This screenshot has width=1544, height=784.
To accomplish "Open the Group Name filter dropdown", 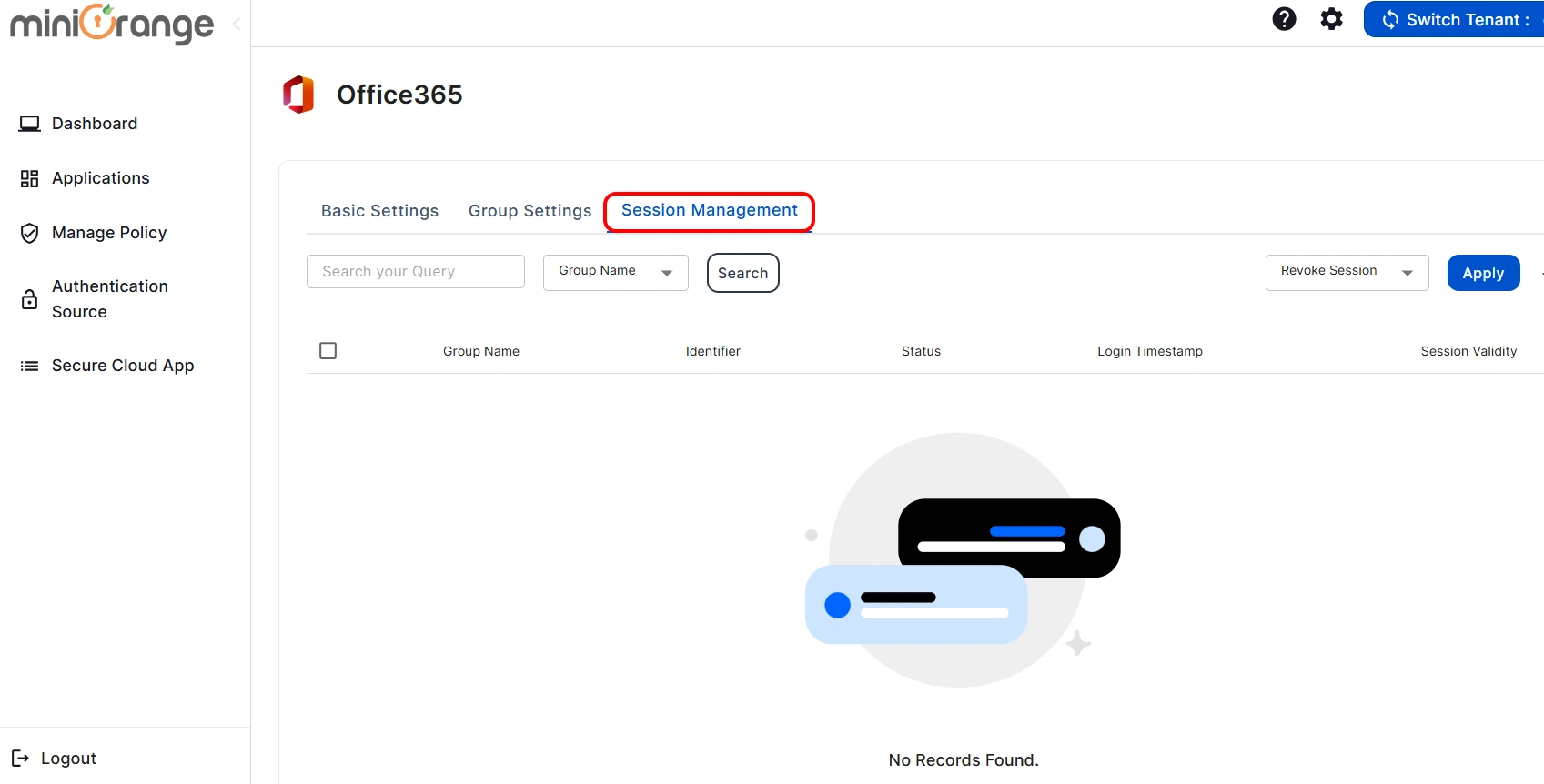I will point(616,272).
